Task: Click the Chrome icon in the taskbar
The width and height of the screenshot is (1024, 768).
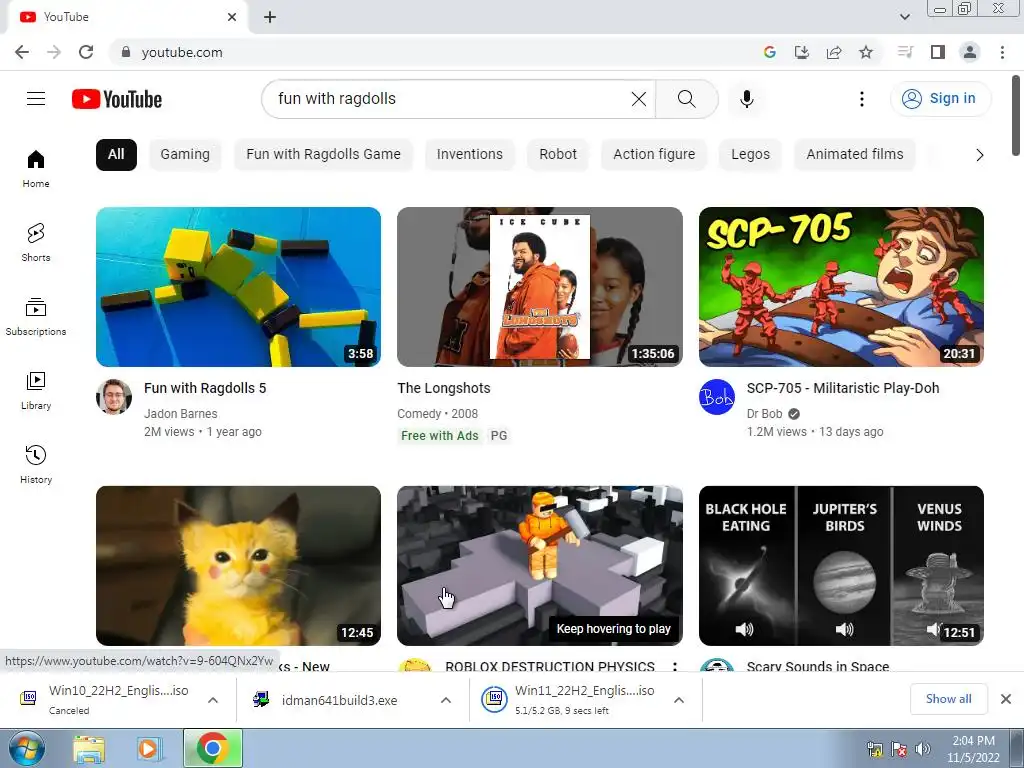Action: click(212, 748)
